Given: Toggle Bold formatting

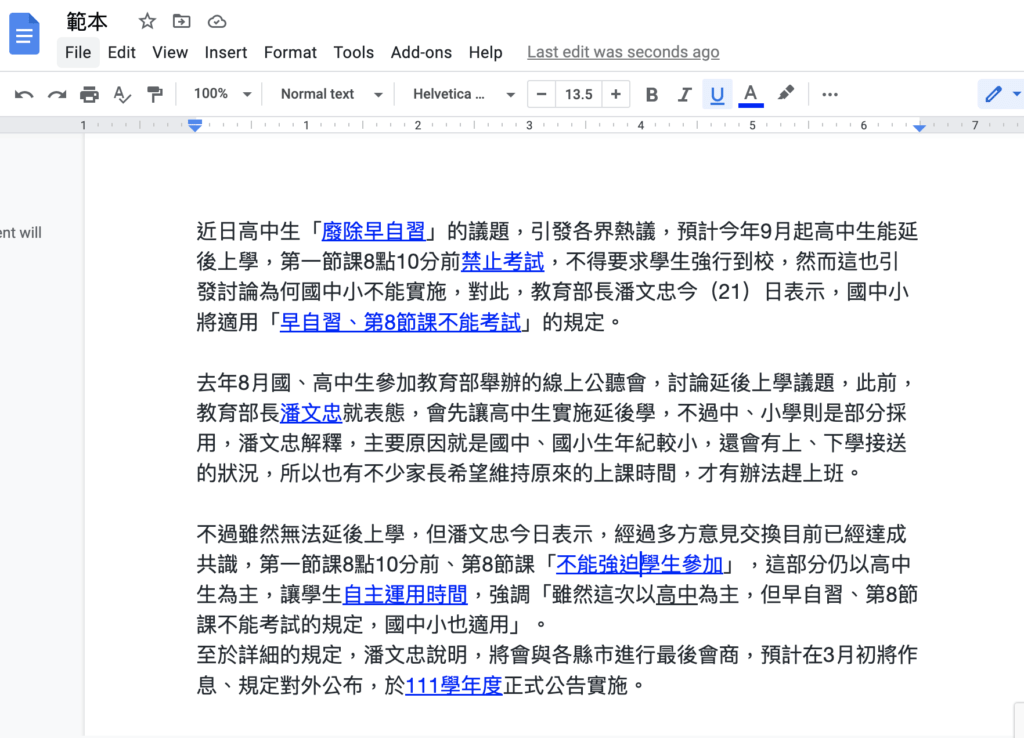Looking at the screenshot, I should (652, 94).
